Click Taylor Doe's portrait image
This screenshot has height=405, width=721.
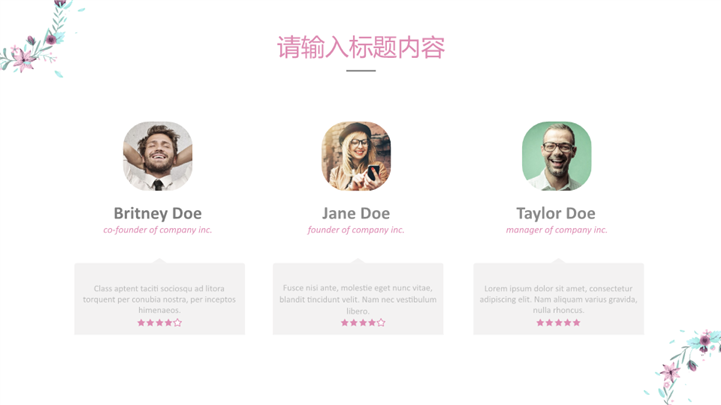(556, 156)
